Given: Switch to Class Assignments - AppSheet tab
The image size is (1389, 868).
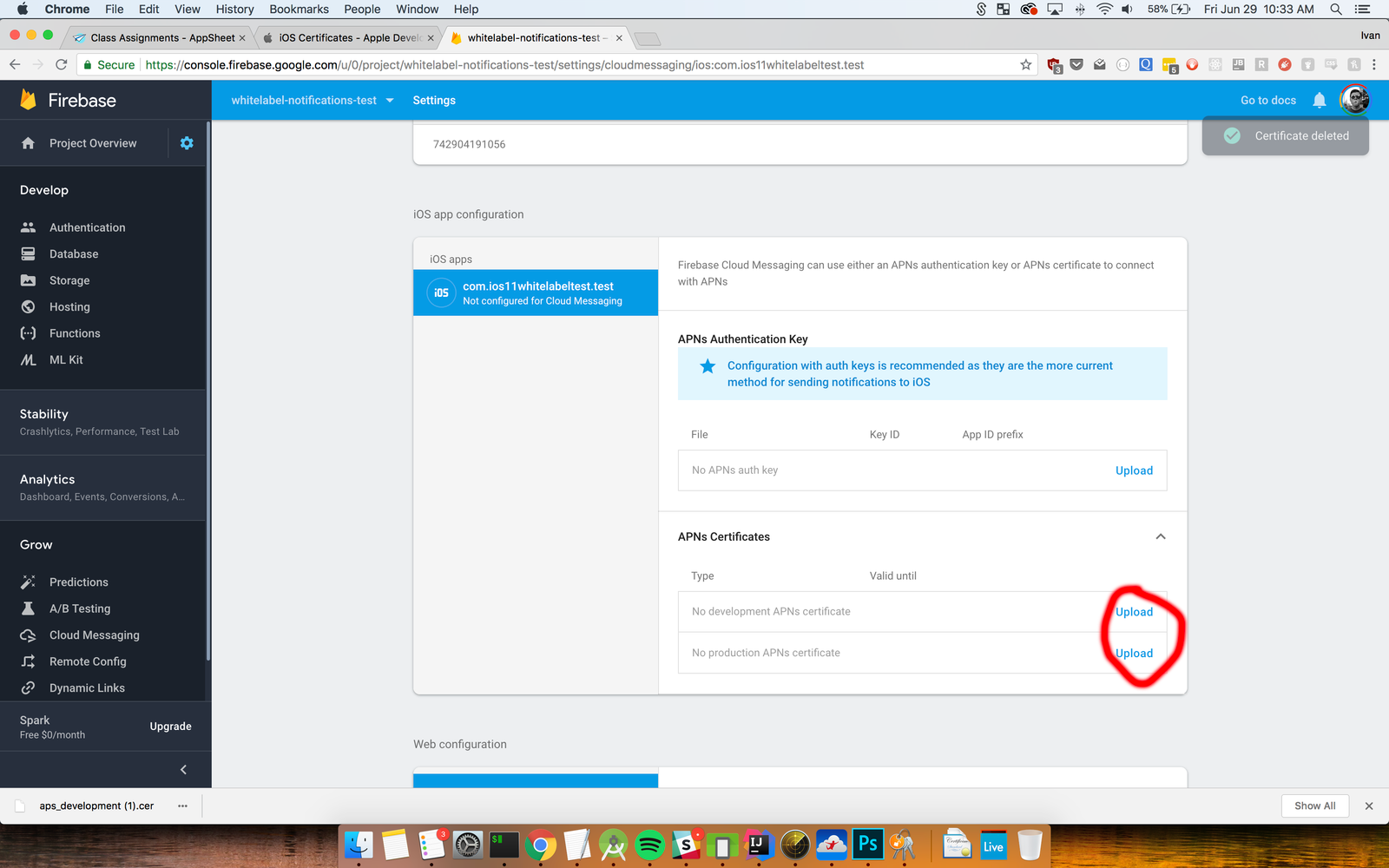Looking at the screenshot, I should (x=161, y=38).
